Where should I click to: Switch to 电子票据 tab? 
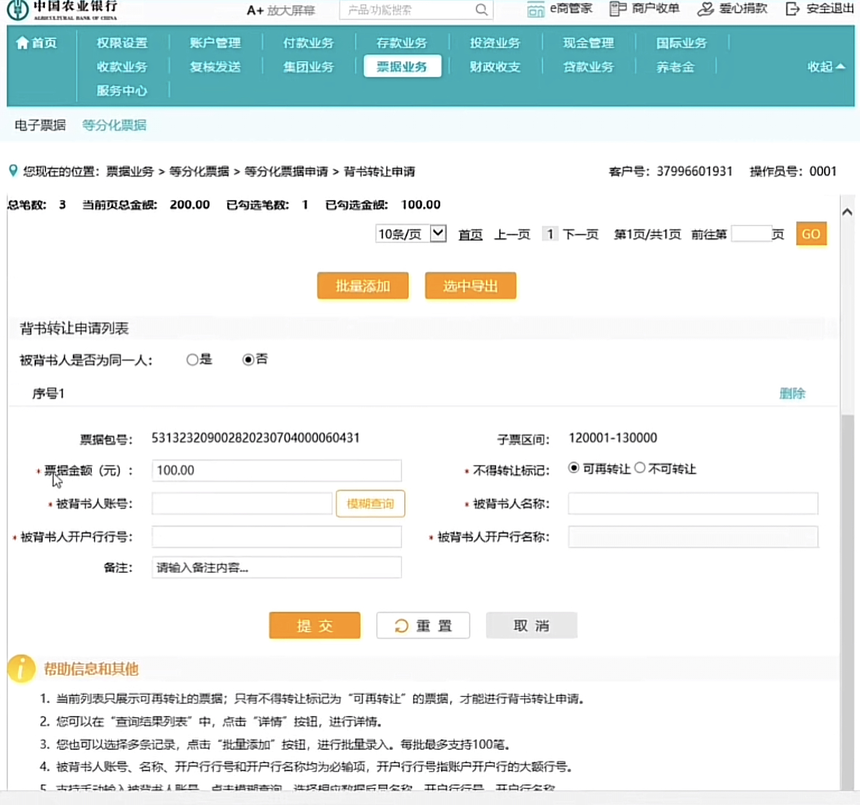[x=40, y=125]
